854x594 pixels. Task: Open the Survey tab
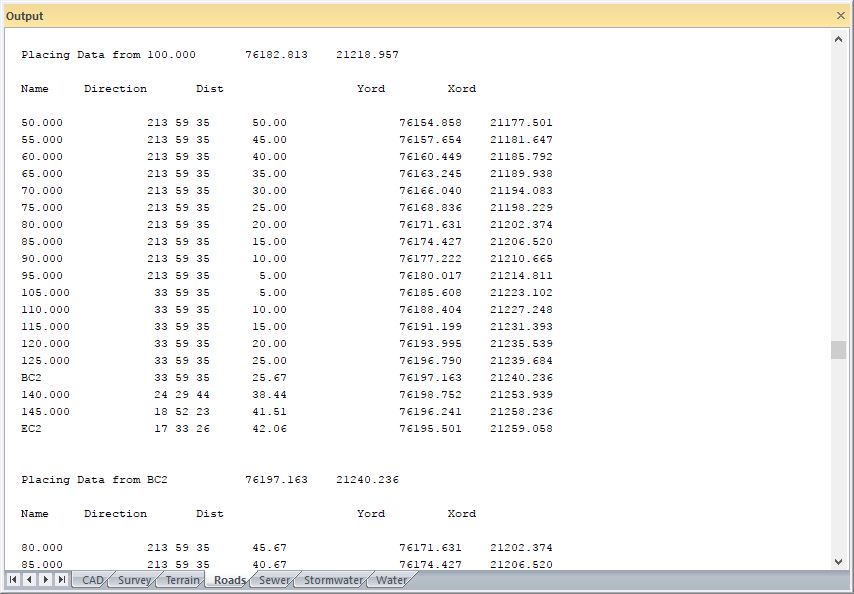(x=134, y=580)
